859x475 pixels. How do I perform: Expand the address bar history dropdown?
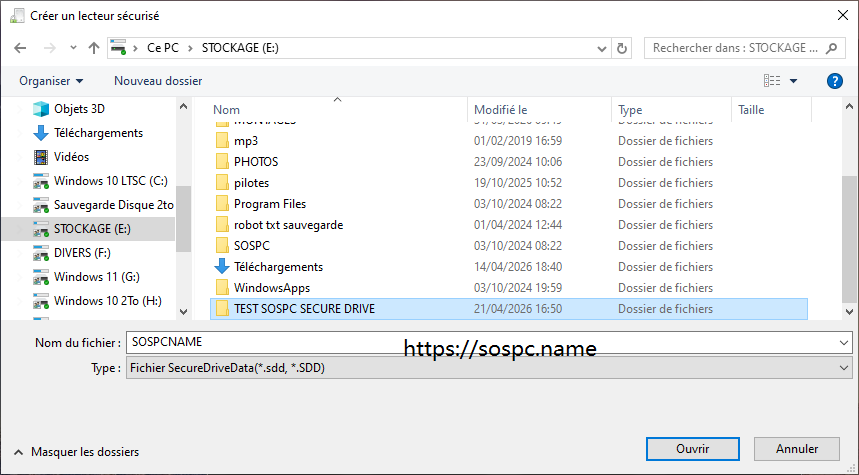(601, 48)
